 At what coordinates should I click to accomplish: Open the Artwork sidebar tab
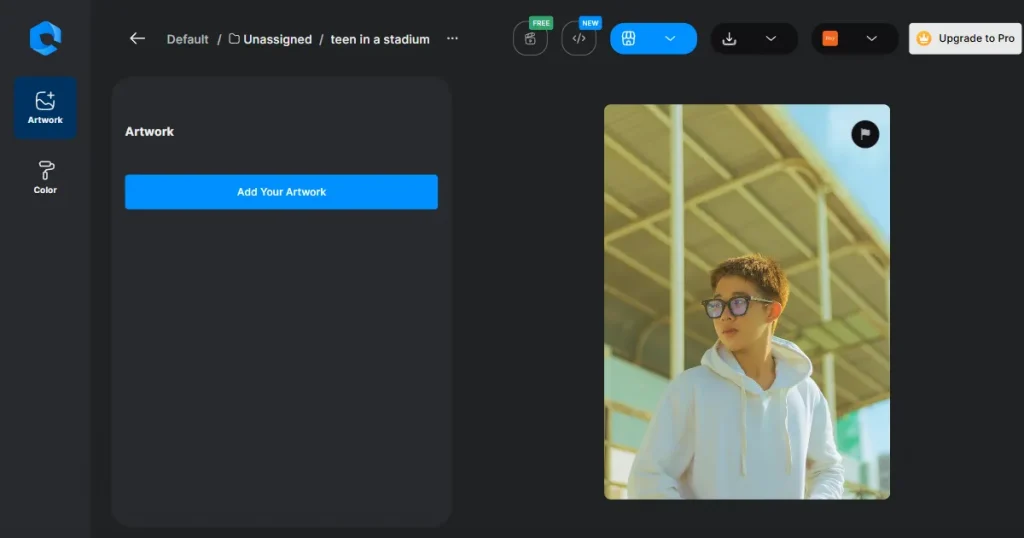[x=45, y=108]
